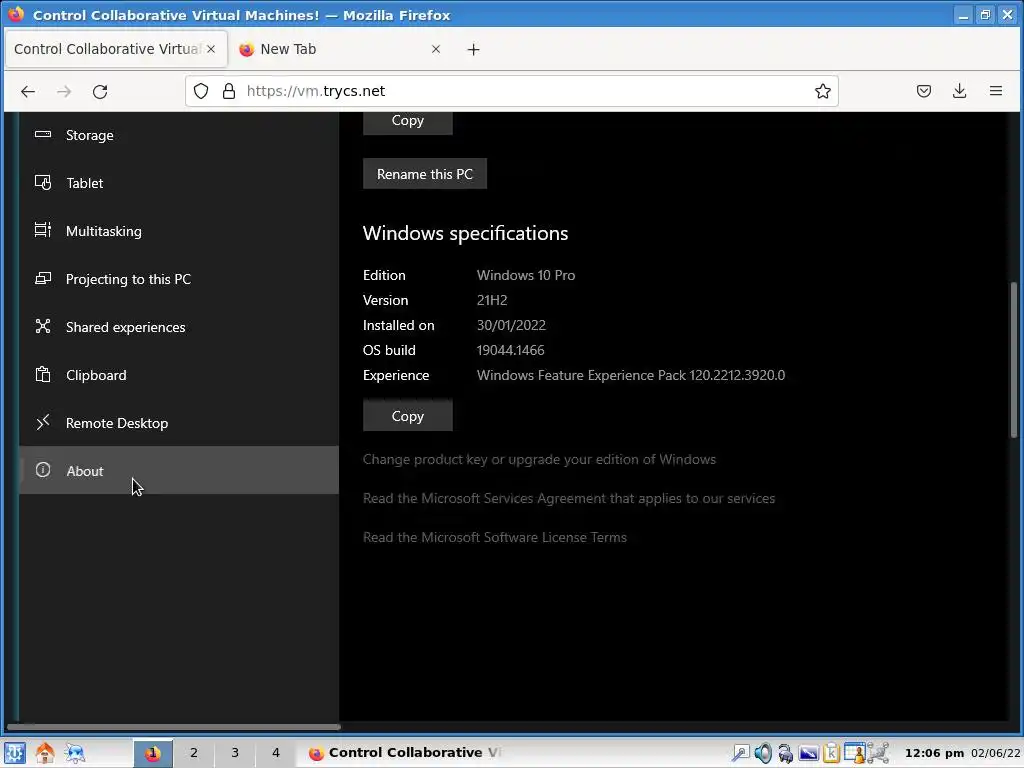Image resolution: width=1024 pixels, height=768 pixels.
Task: Click the clock showing 12:06 pm
Action: click(x=934, y=753)
